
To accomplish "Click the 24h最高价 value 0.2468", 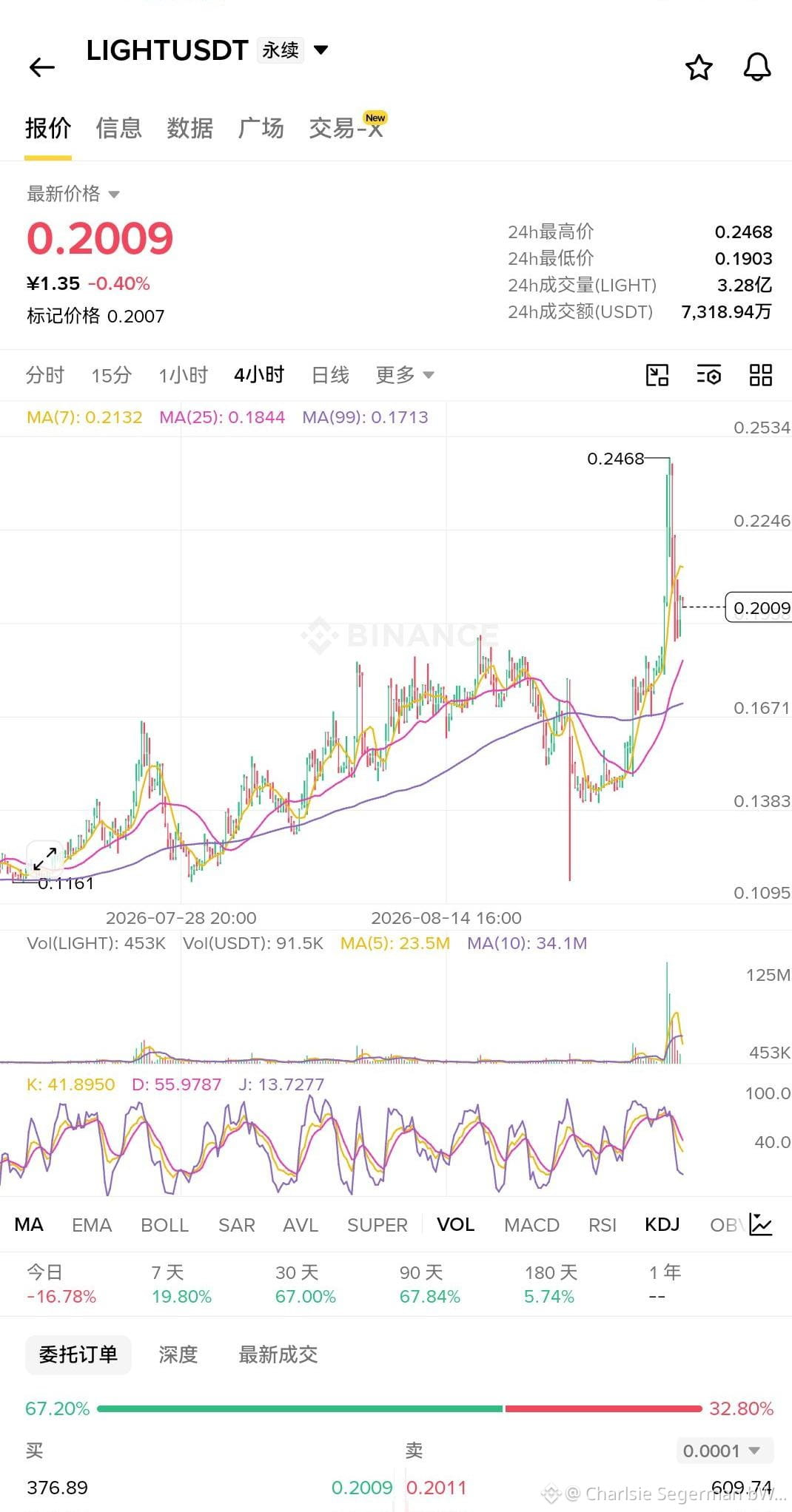I will coord(743,232).
